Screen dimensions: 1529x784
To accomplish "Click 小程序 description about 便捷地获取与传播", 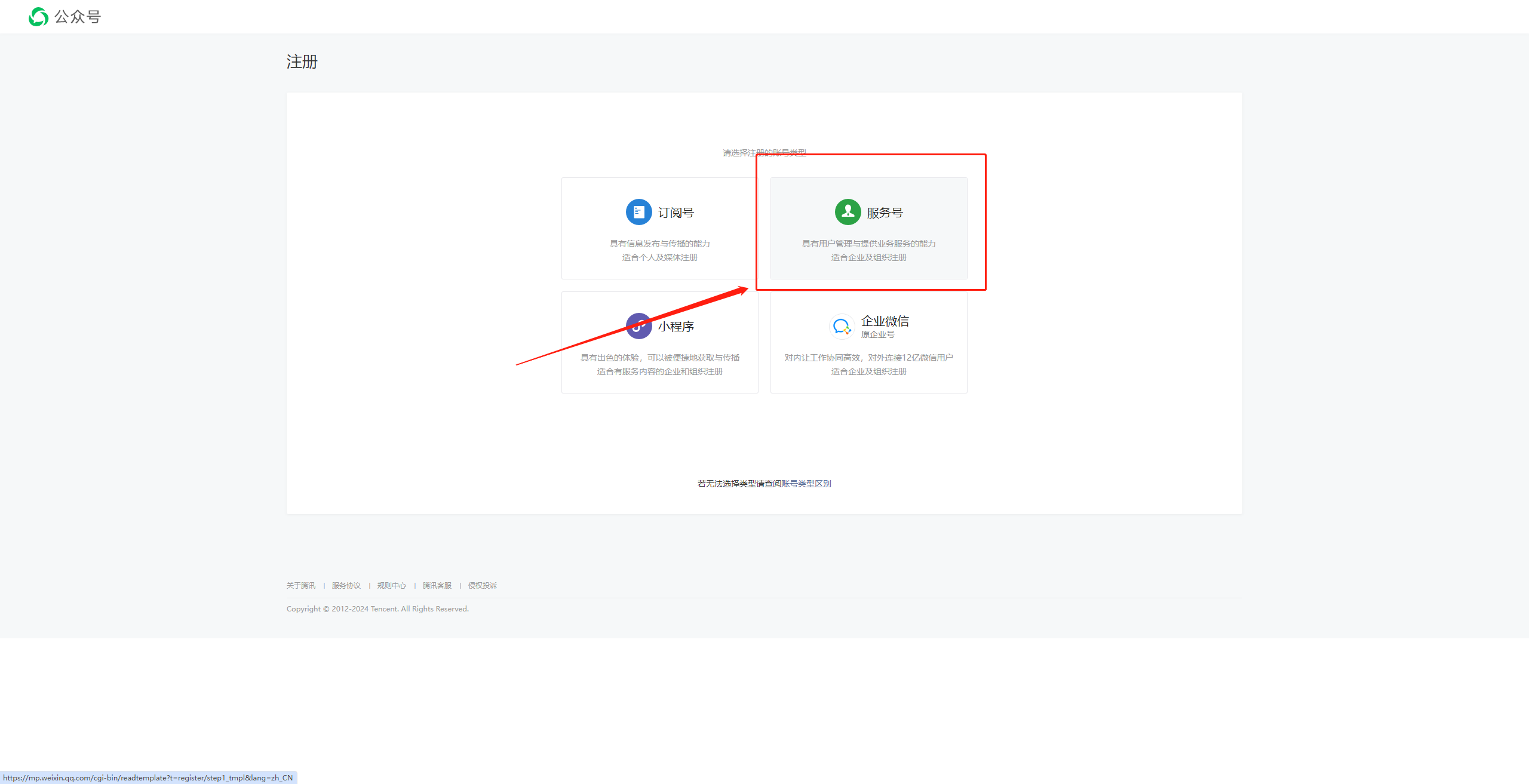I will tap(659, 358).
